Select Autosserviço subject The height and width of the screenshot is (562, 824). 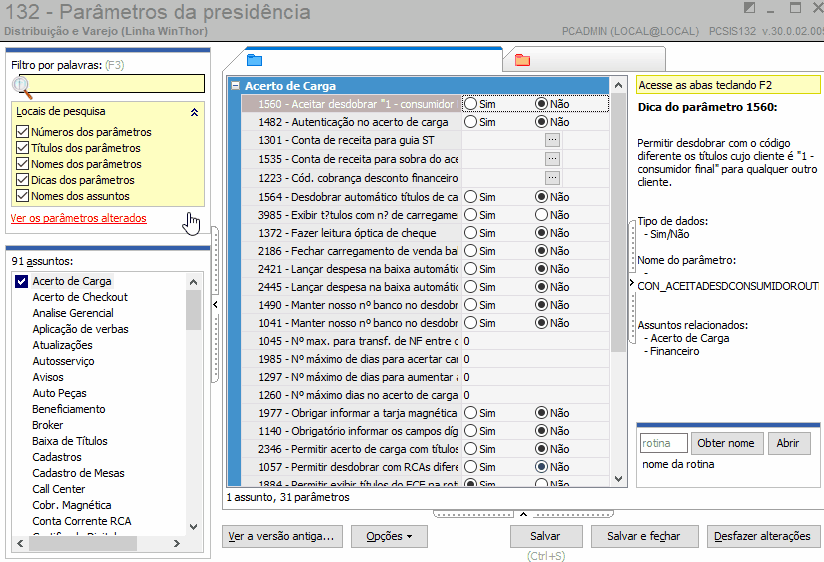(x=63, y=361)
